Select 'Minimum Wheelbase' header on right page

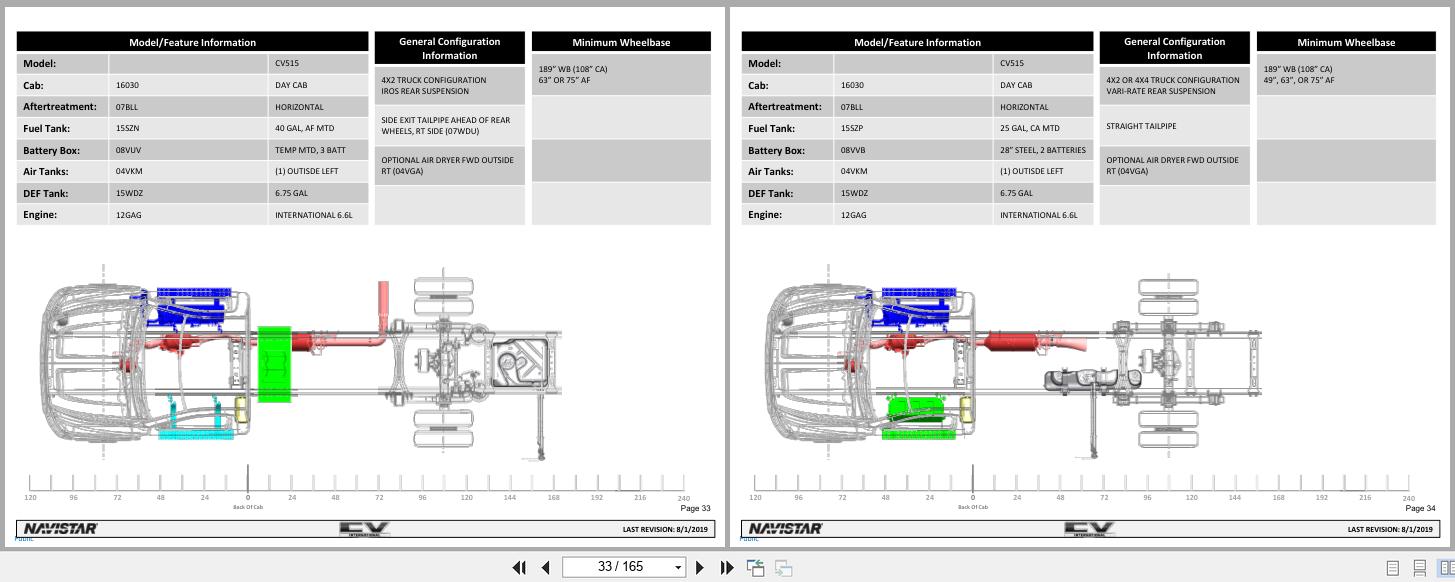click(x=1346, y=42)
